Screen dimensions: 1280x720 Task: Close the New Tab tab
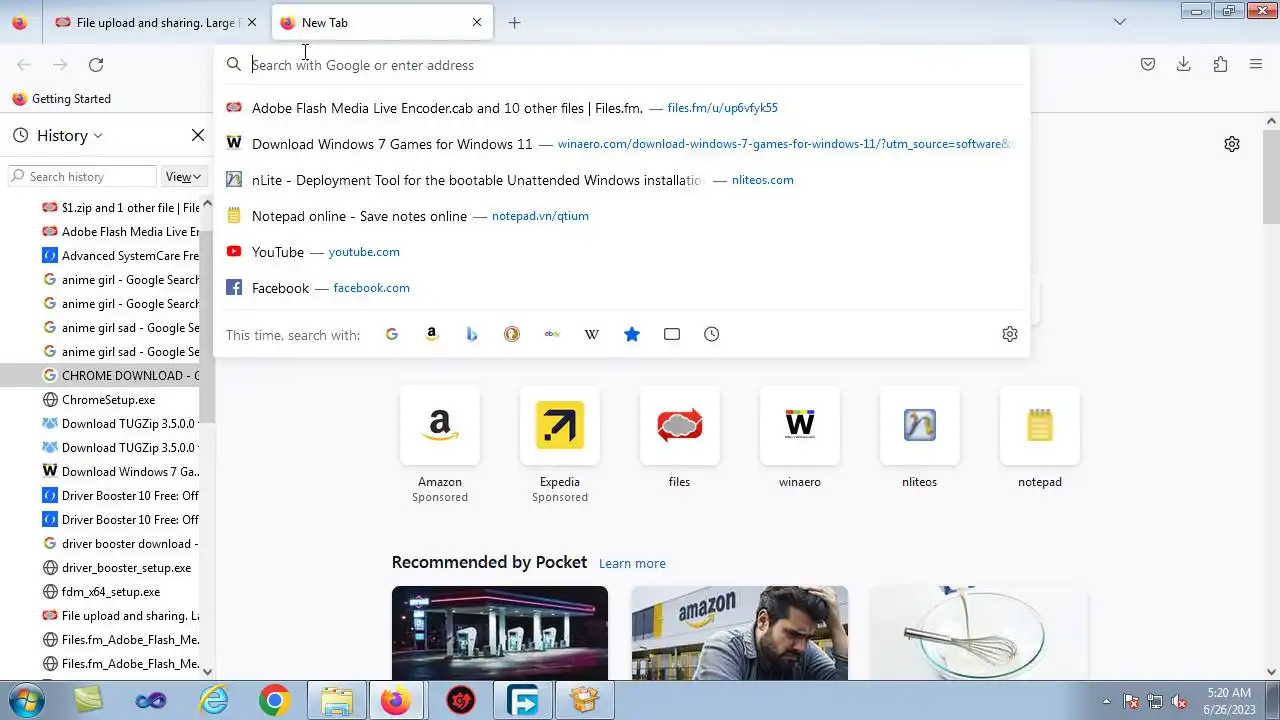(x=477, y=22)
